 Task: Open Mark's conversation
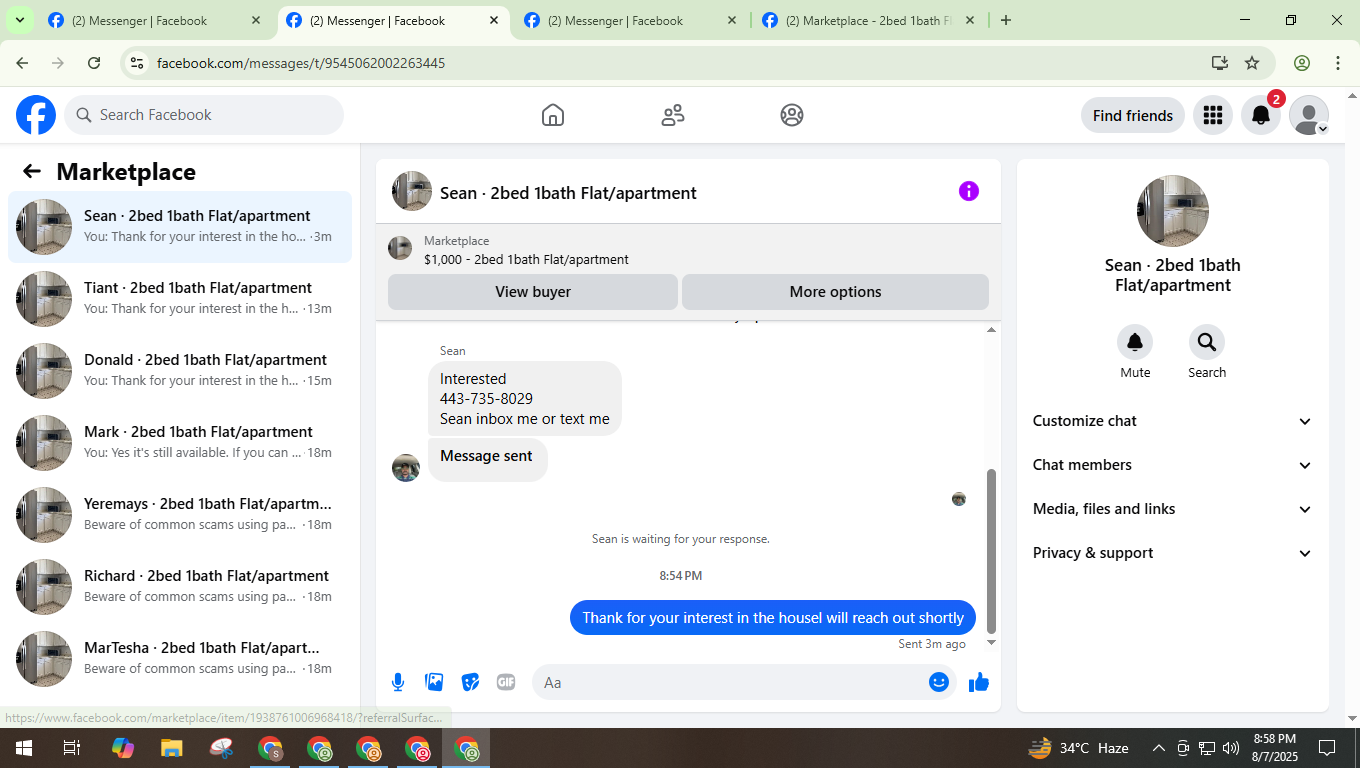pyautogui.click(x=180, y=443)
